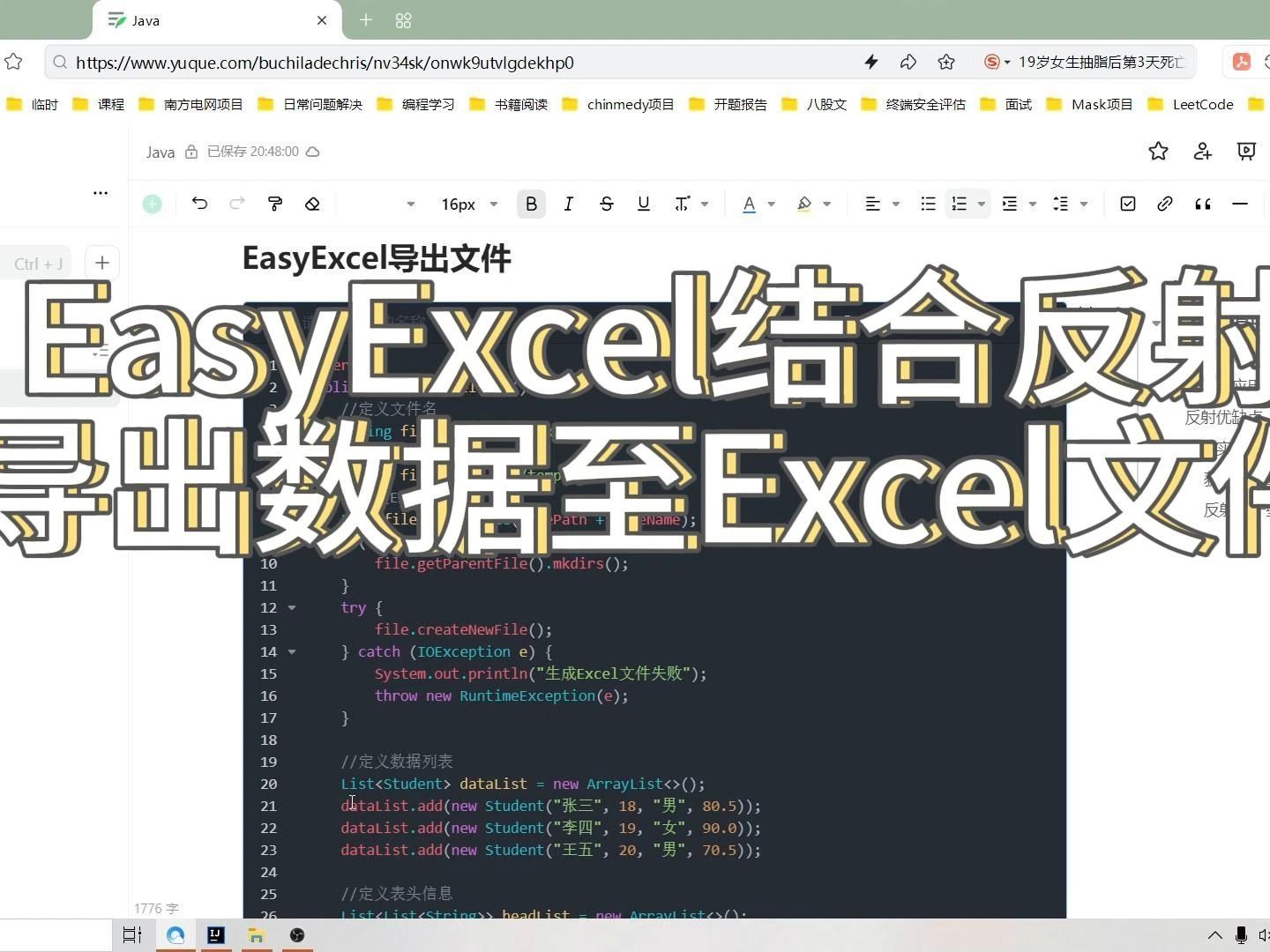
Task: Insert a bulleted list
Action: click(928, 204)
